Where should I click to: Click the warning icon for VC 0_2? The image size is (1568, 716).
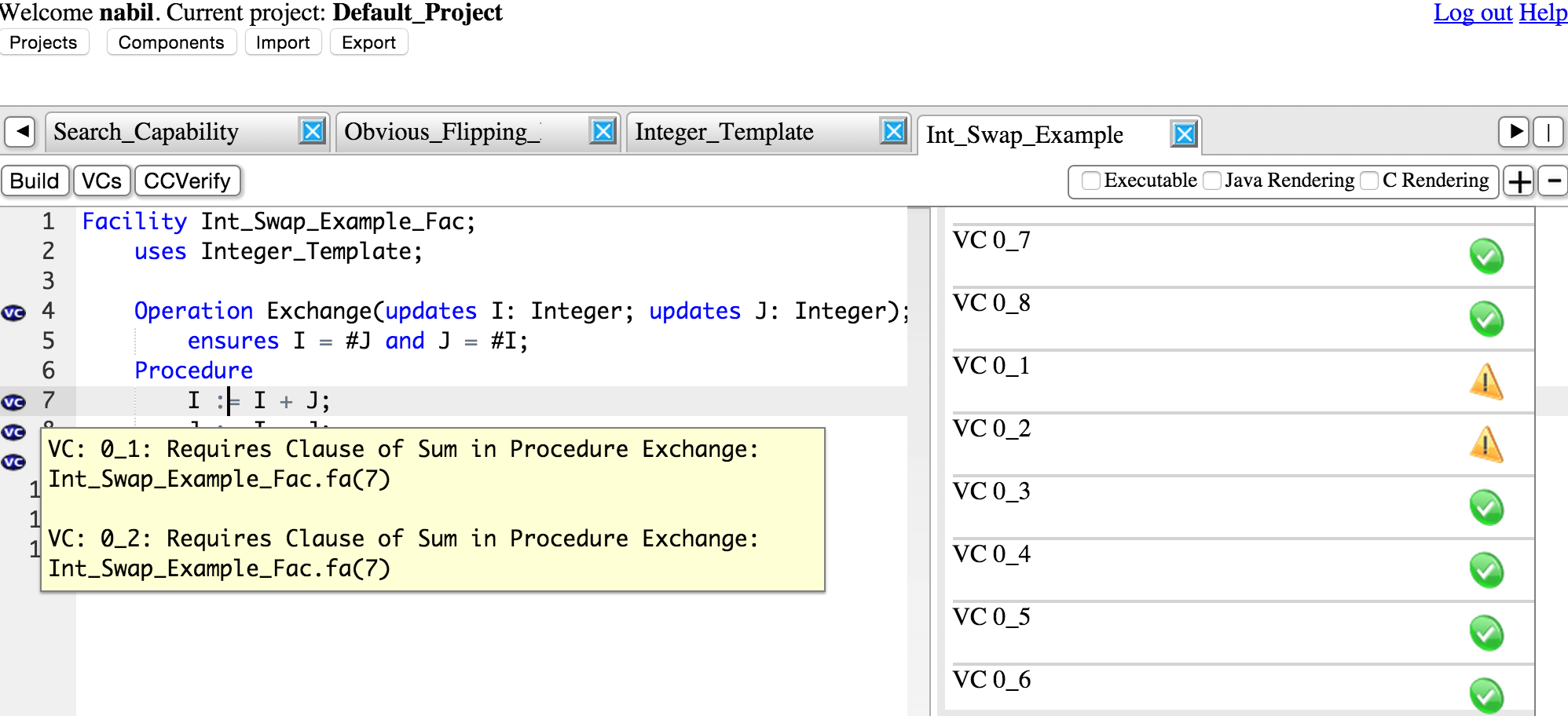1486,444
